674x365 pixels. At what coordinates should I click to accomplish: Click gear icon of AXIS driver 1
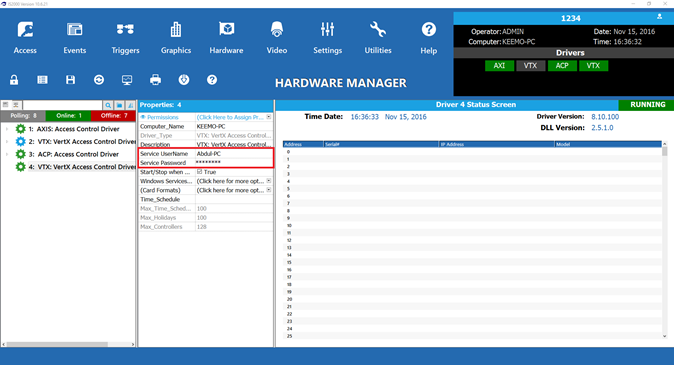(20, 129)
